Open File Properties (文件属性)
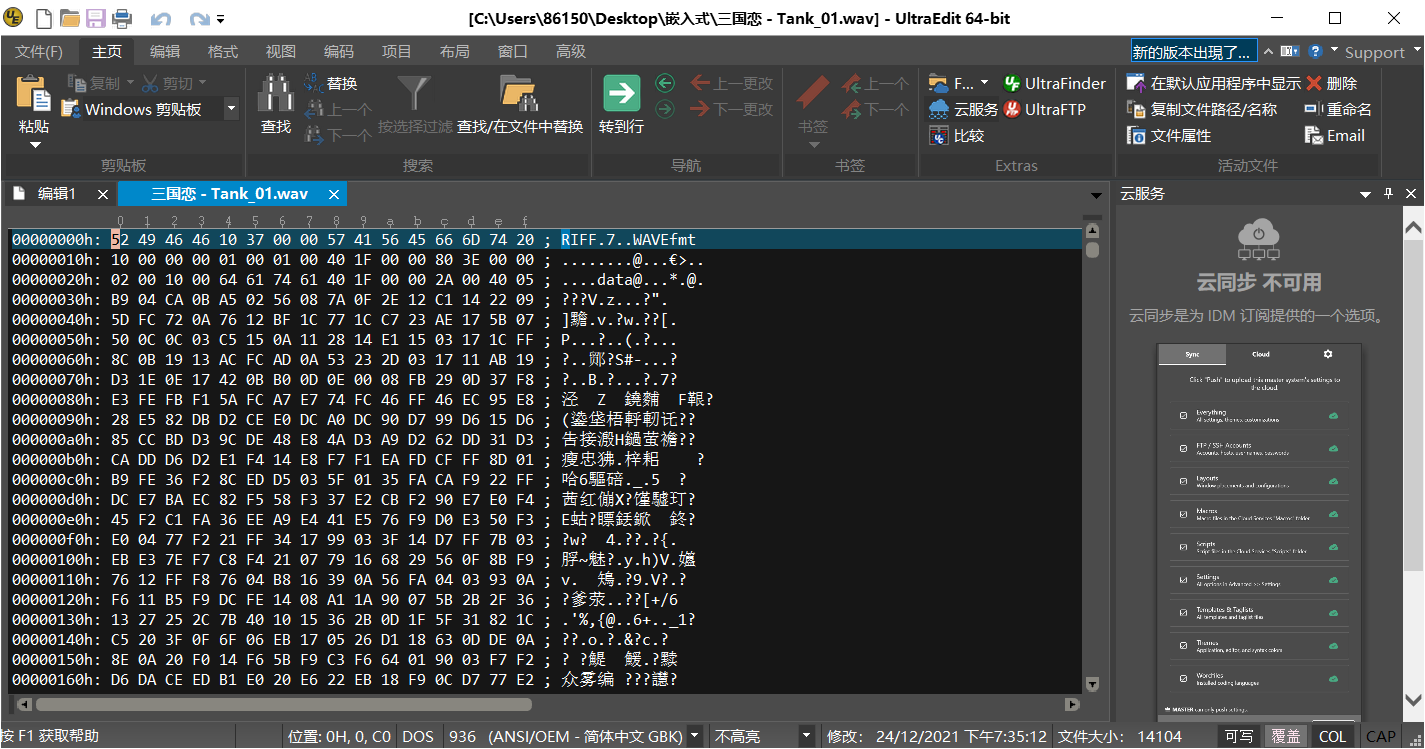Screen dimensions: 1425x749 click(x=1169, y=136)
